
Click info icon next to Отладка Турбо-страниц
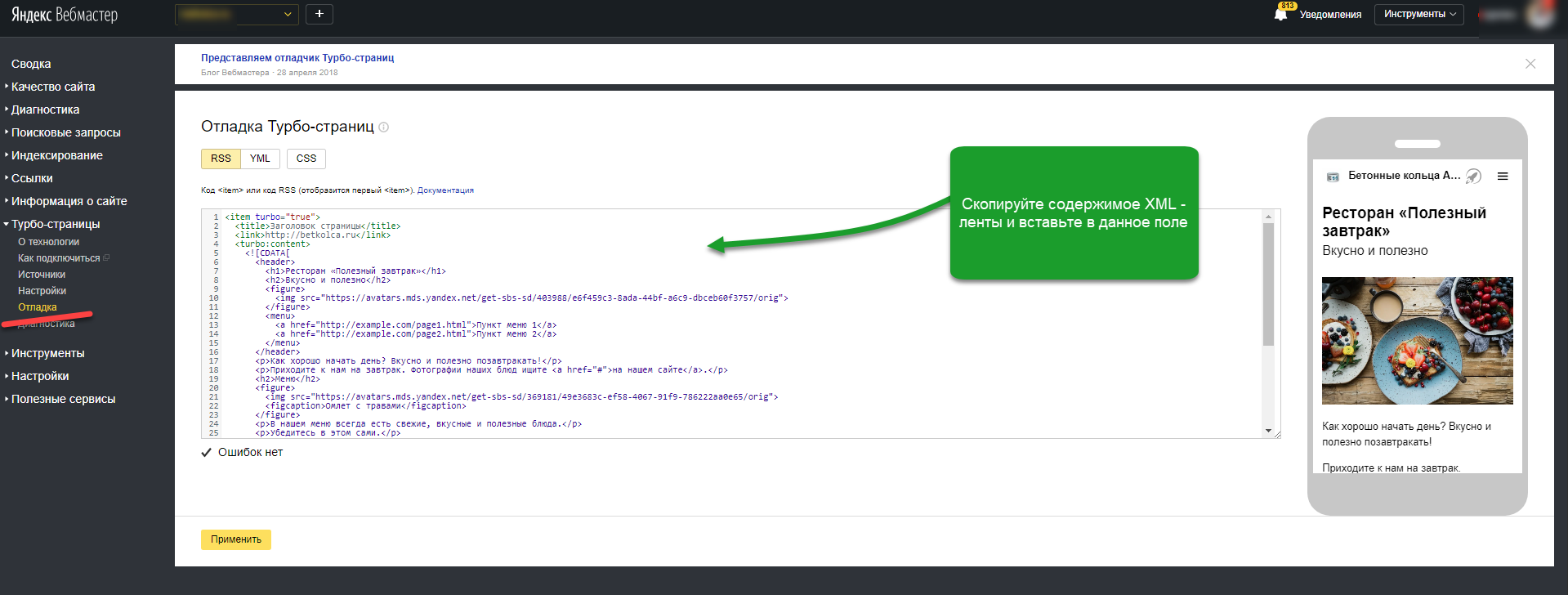pos(384,127)
